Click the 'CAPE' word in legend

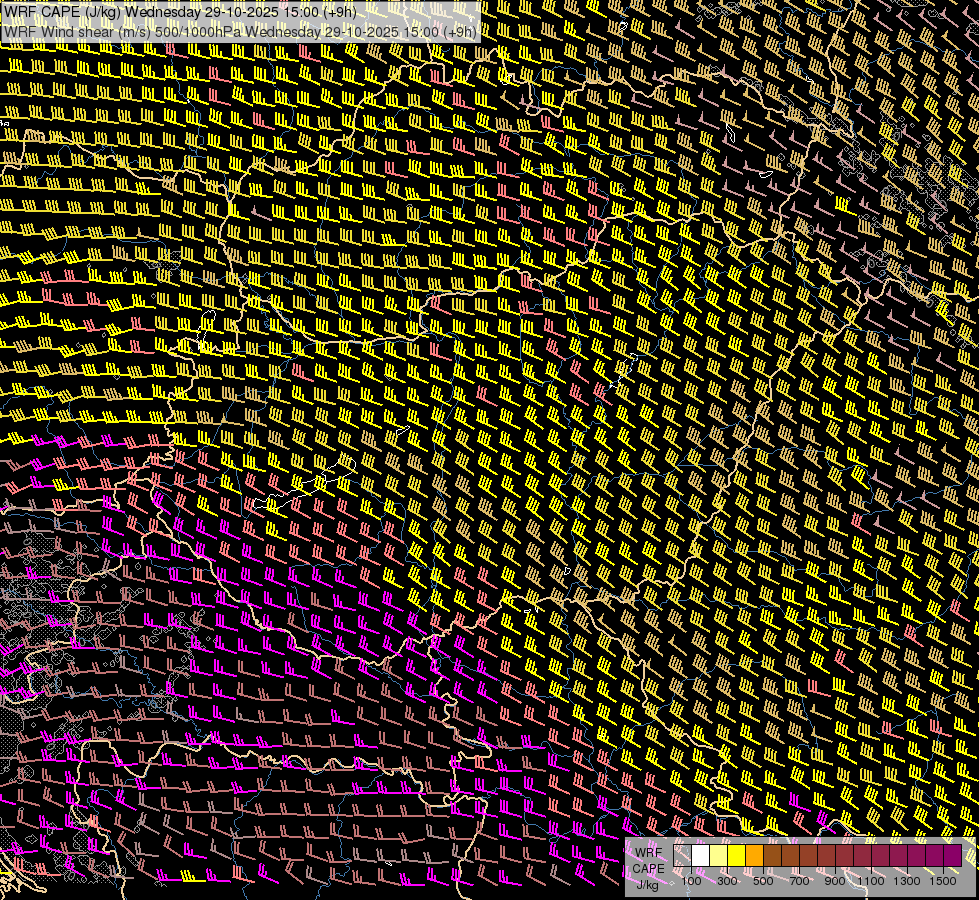click(x=648, y=869)
